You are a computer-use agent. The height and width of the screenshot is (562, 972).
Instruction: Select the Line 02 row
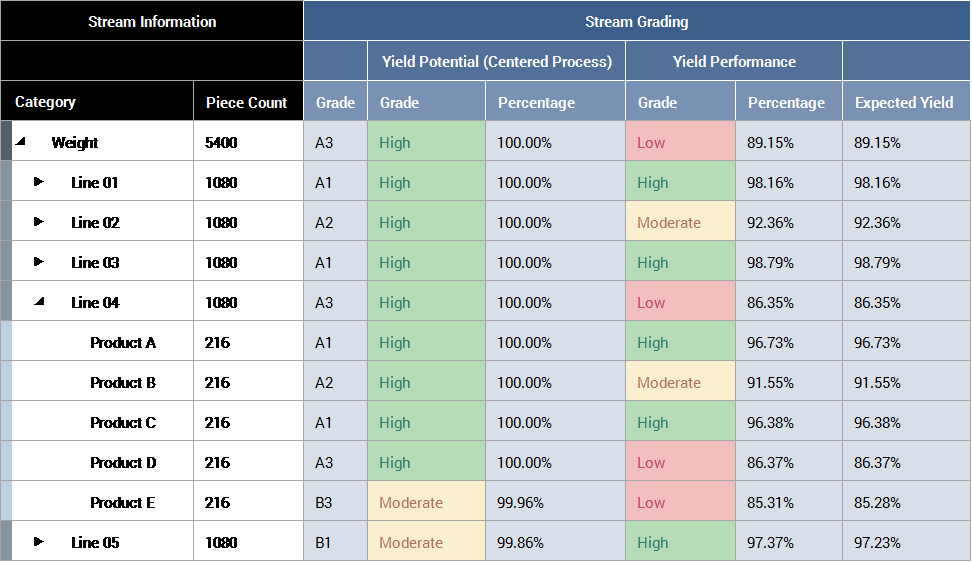pos(96,222)
